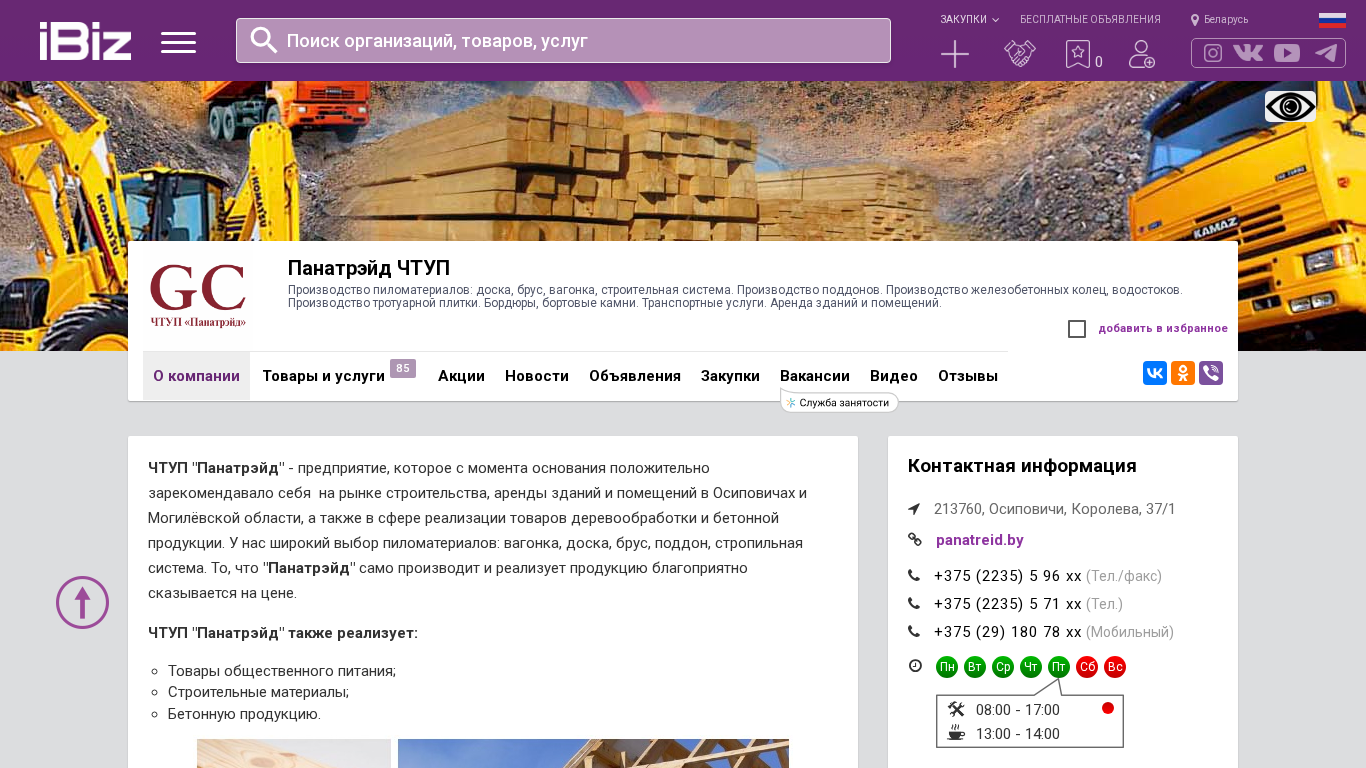Expand the Закупки dropdown in header
Image resolution: width=1366 pixels, height=768 pixels.
[969, 20]
